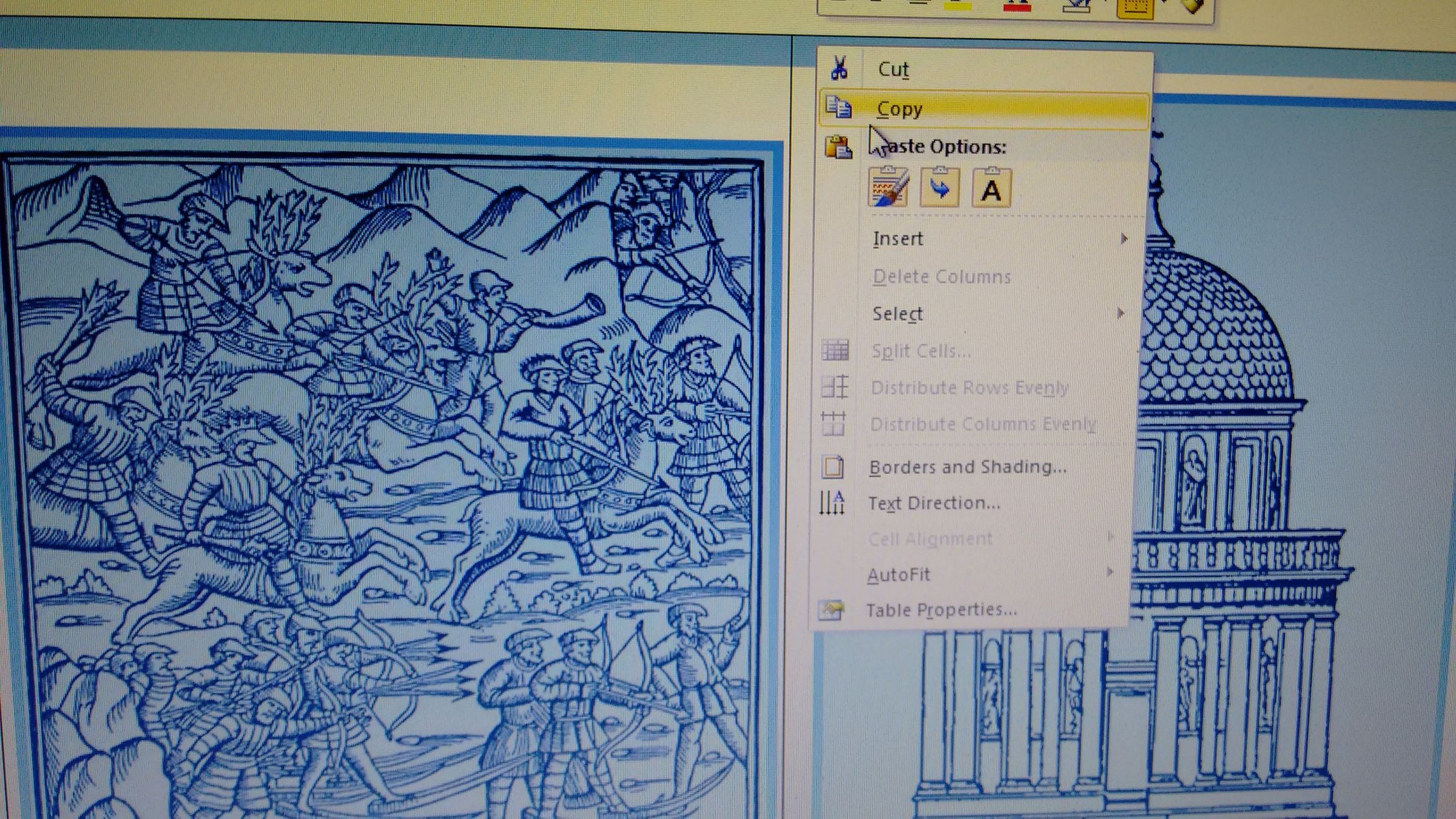The height and width of the screenshot is (819, 1456).
Task: Click the Cut scissors icon
Action: (x=840, y=69)
